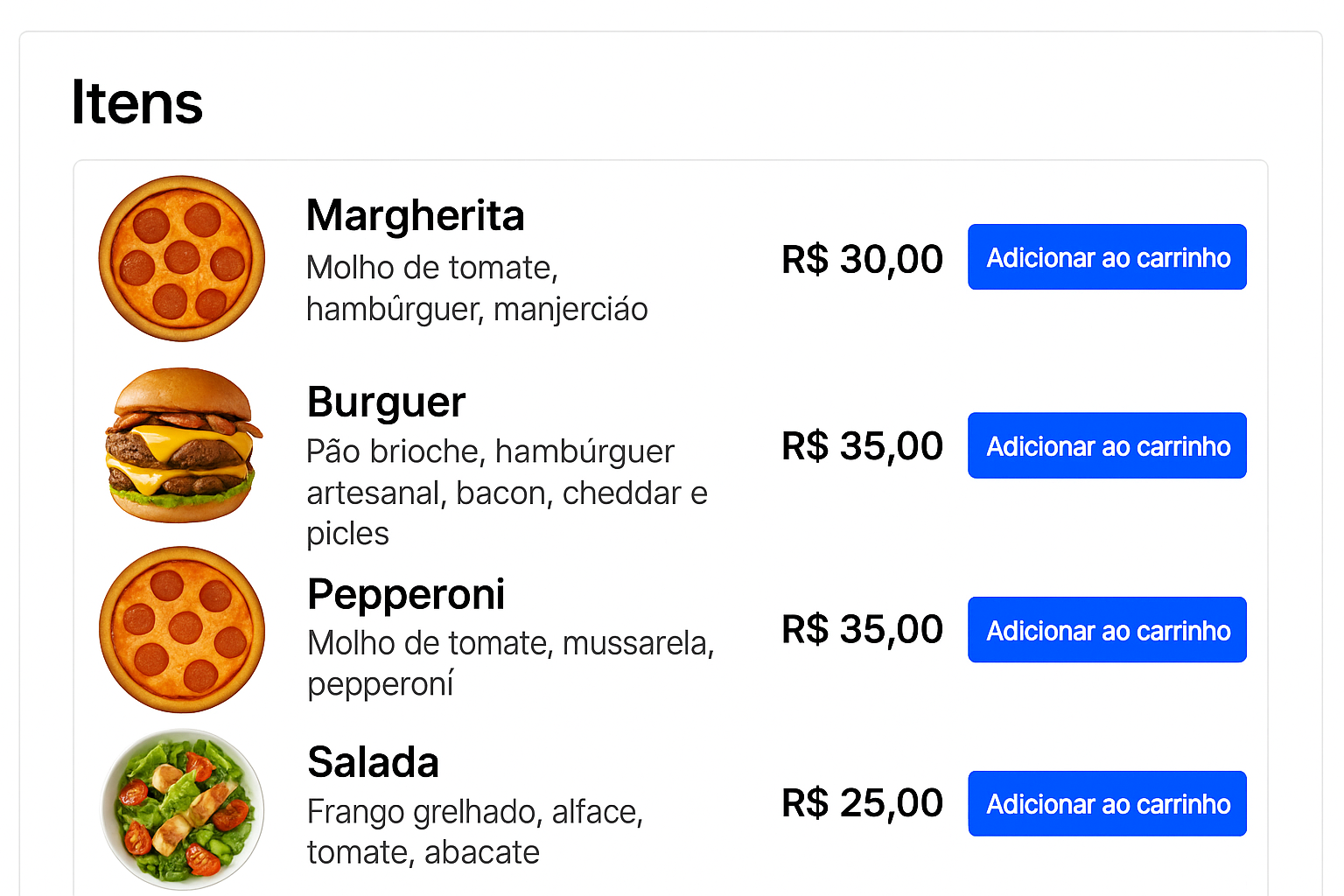Click the Margherita pizza image
Viewport: 1344px width, 896px height.
click(181, 256)
